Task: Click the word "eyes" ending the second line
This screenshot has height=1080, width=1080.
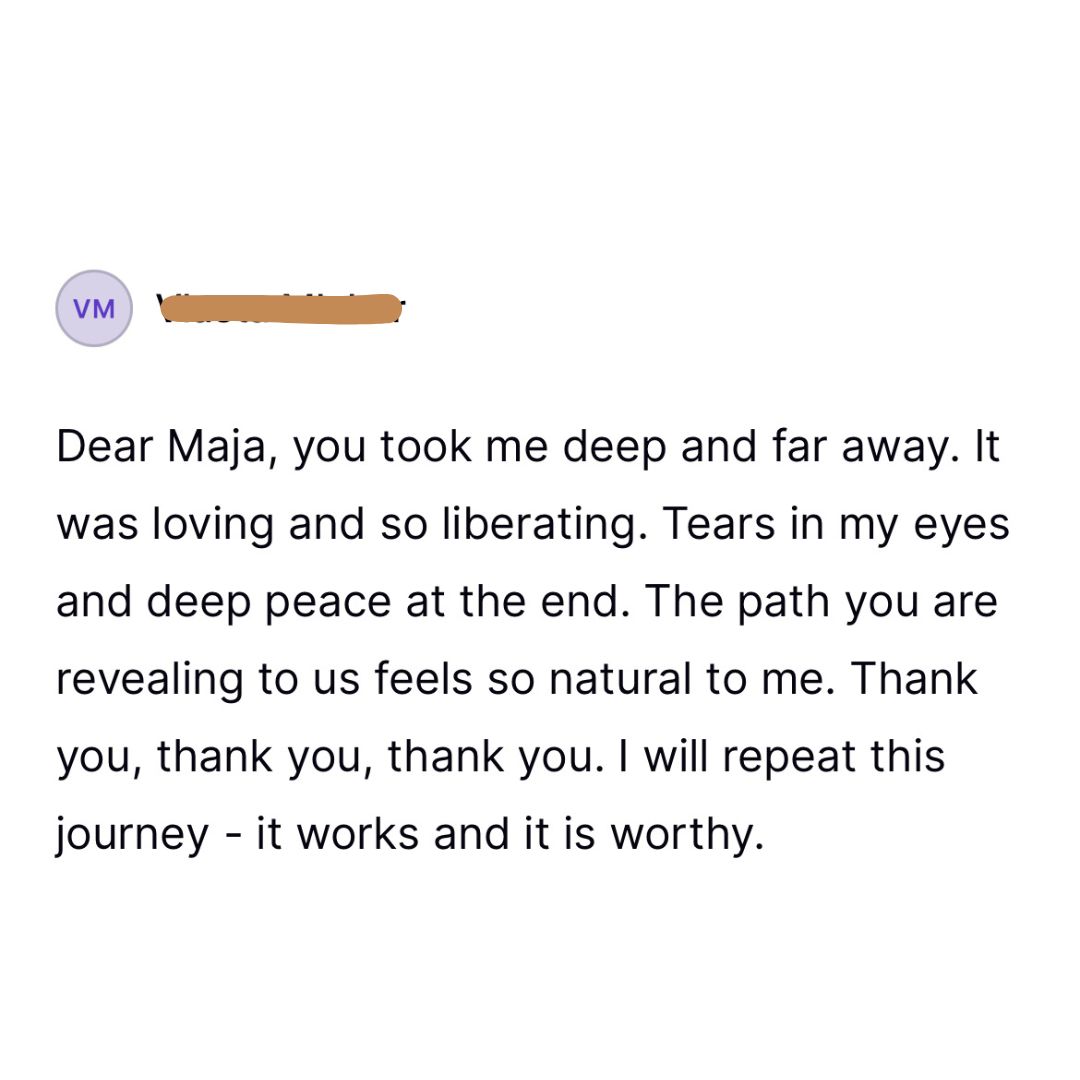Action: coord(963,526)
